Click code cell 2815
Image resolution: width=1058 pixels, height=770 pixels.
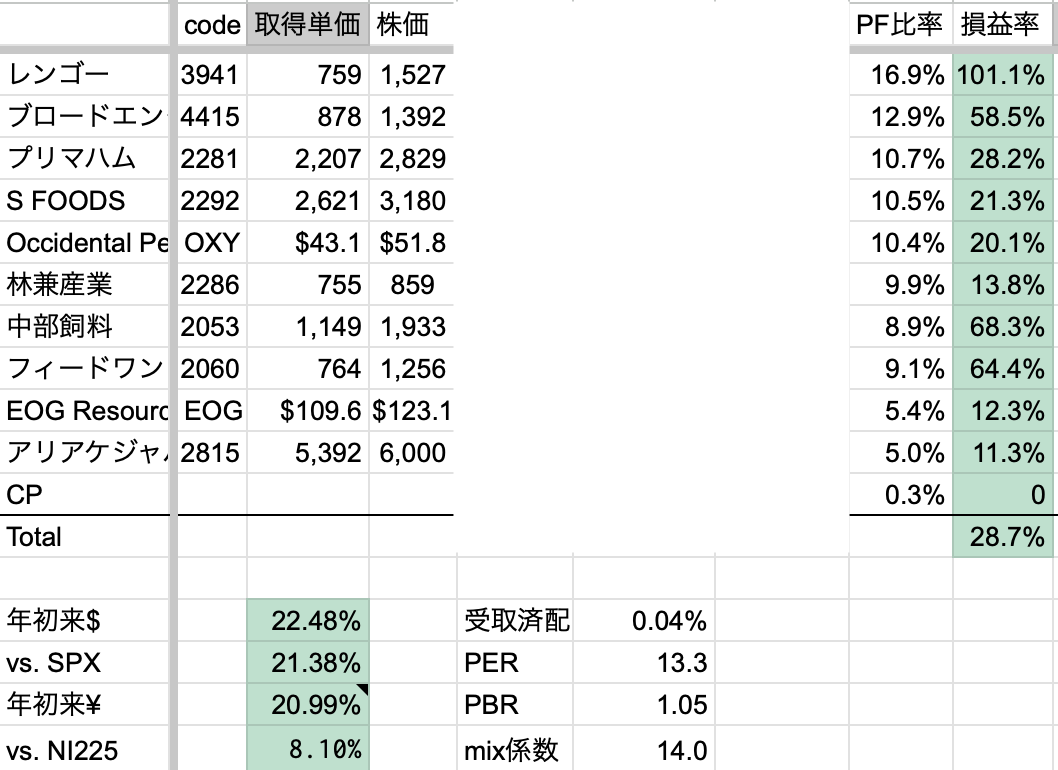(x=212, y=452)
